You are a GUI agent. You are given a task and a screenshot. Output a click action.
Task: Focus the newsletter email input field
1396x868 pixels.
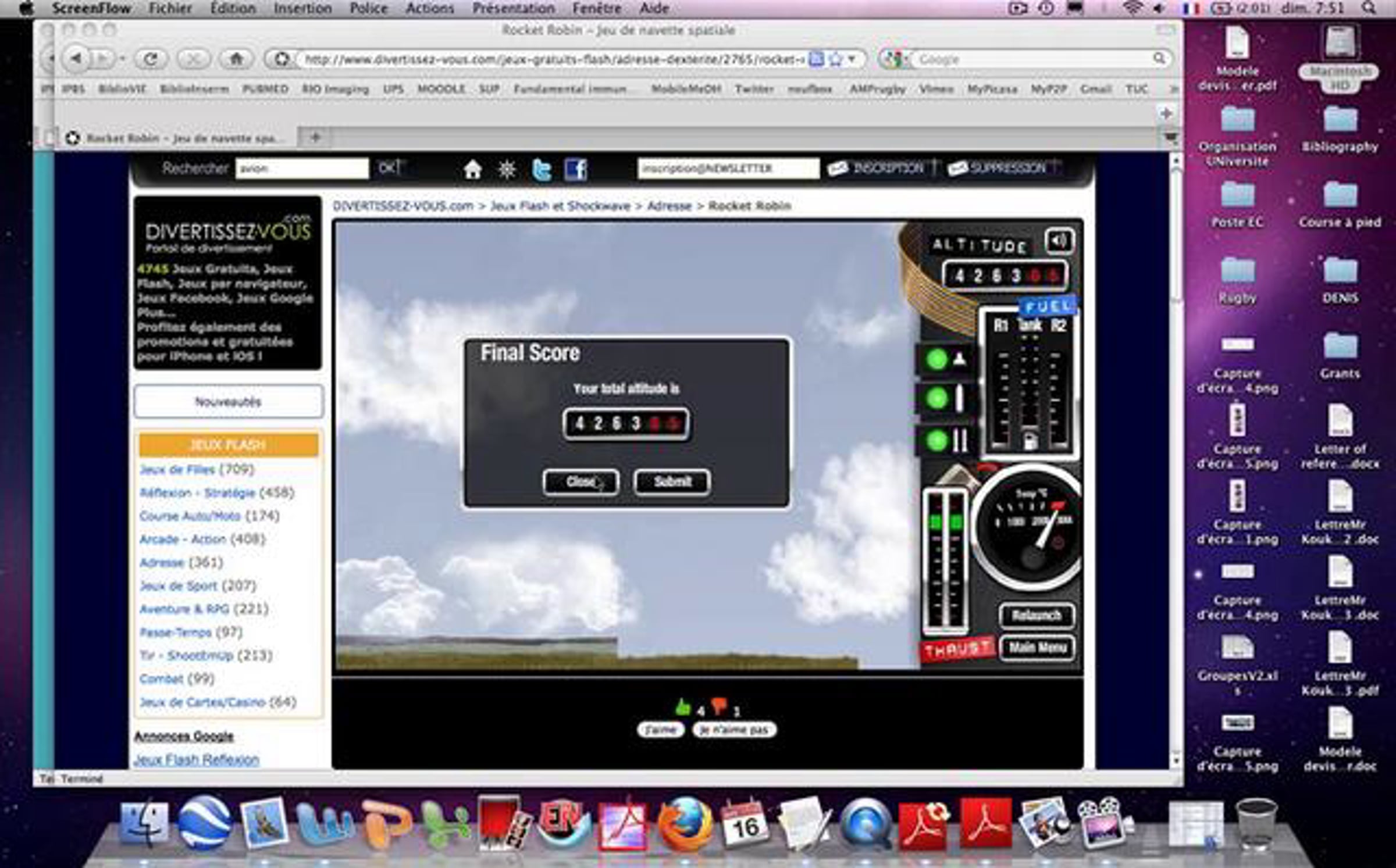click(728, 169)
